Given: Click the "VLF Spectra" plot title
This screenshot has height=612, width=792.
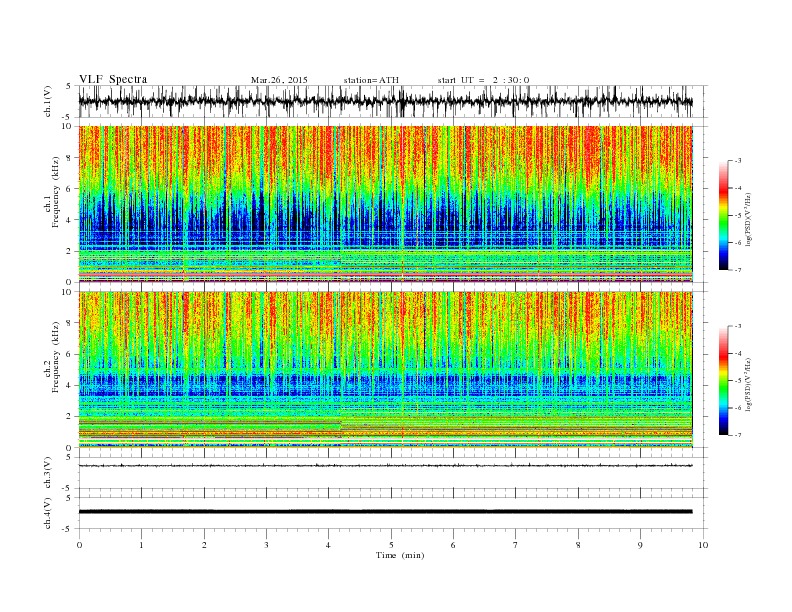Looking at the screenshot, I should pyautogui.click(x=113, y=79).
